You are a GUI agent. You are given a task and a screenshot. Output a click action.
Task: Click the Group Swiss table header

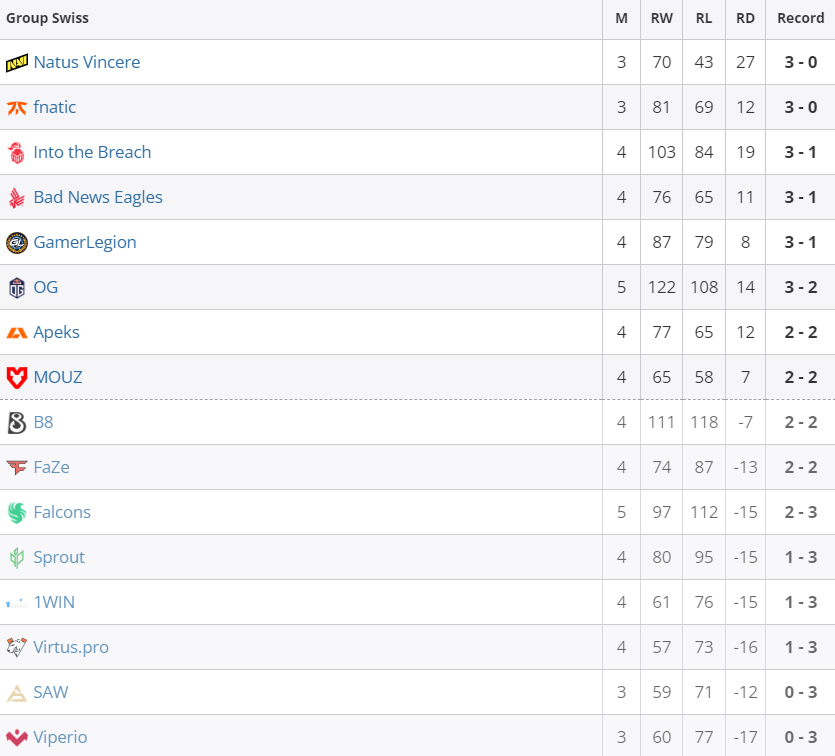point(47,18)
